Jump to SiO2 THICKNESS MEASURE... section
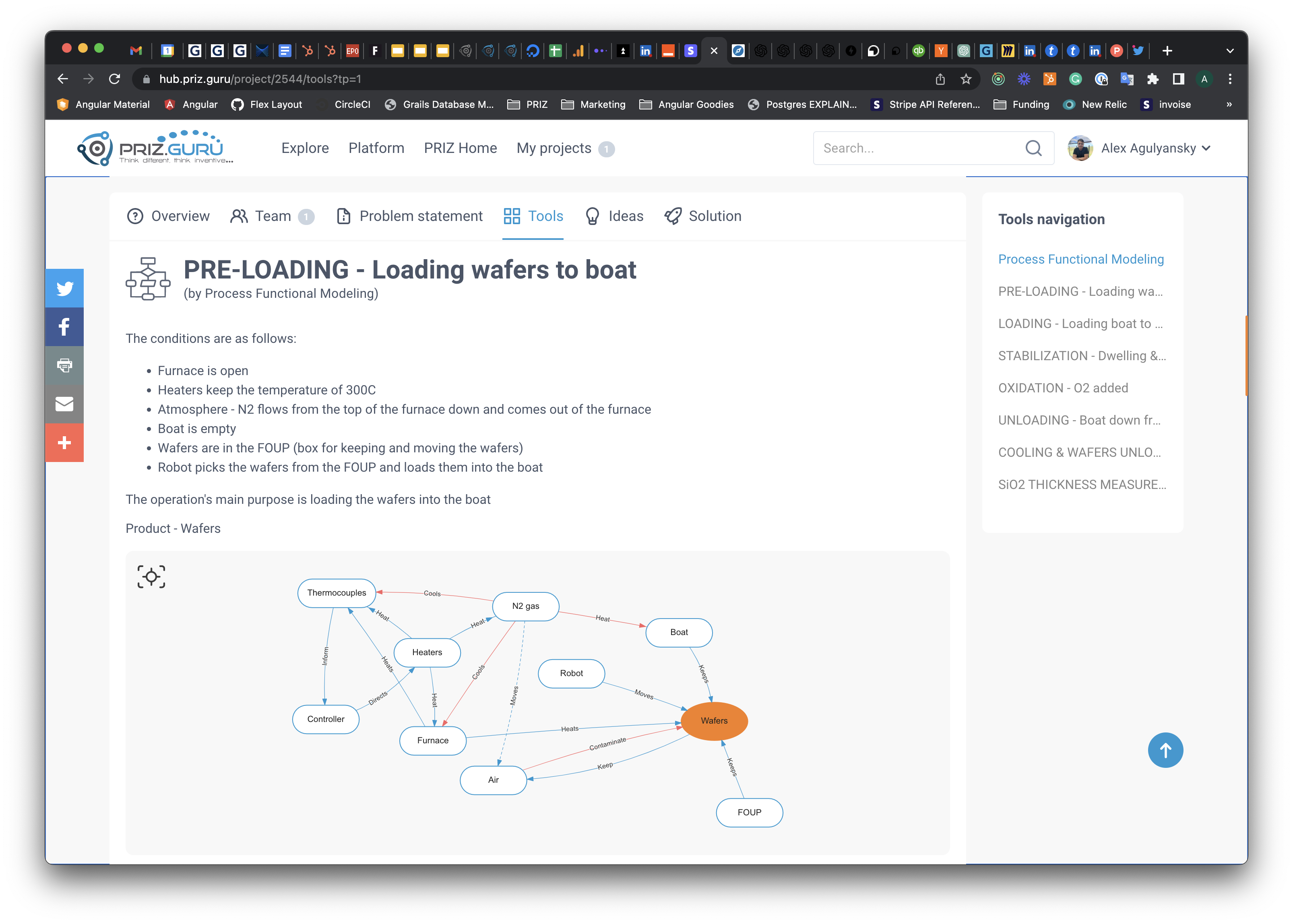This screenshot has height=924, width=1293. 1082,485
